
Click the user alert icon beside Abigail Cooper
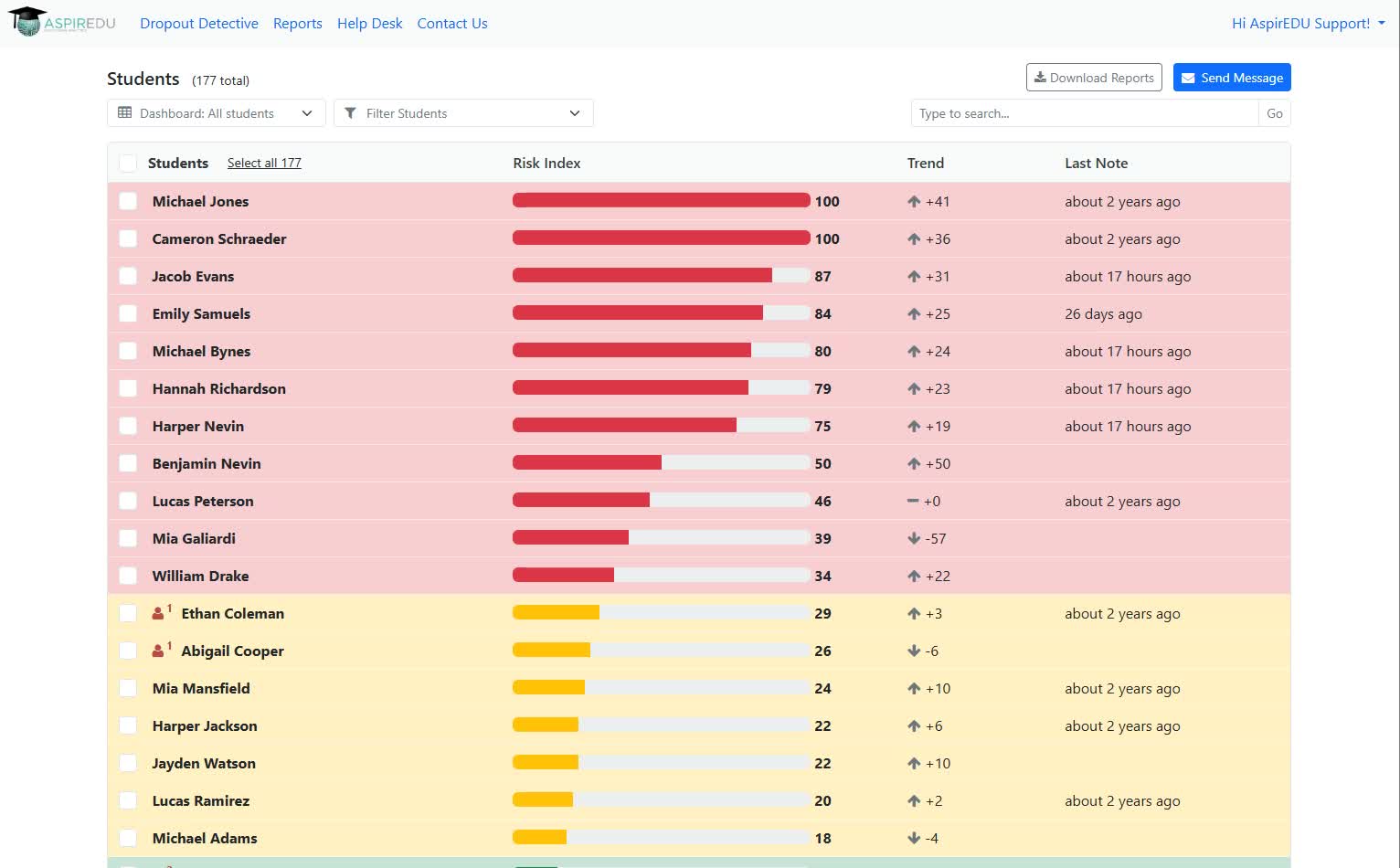160,650
